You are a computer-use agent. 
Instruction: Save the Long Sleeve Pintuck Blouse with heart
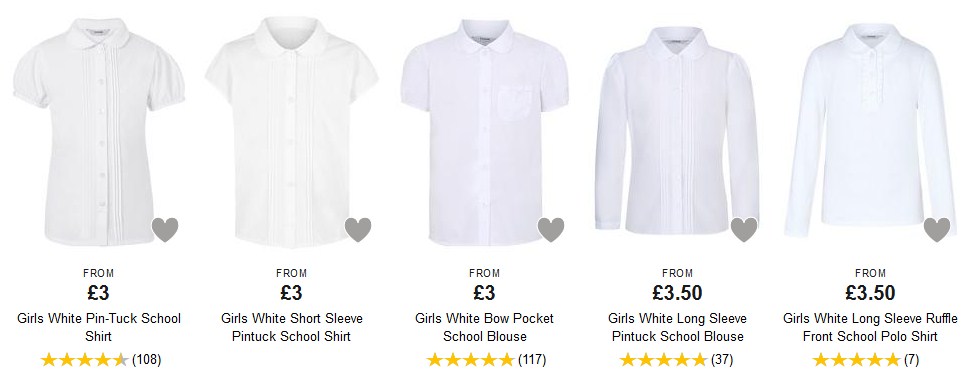click(744, 230)
